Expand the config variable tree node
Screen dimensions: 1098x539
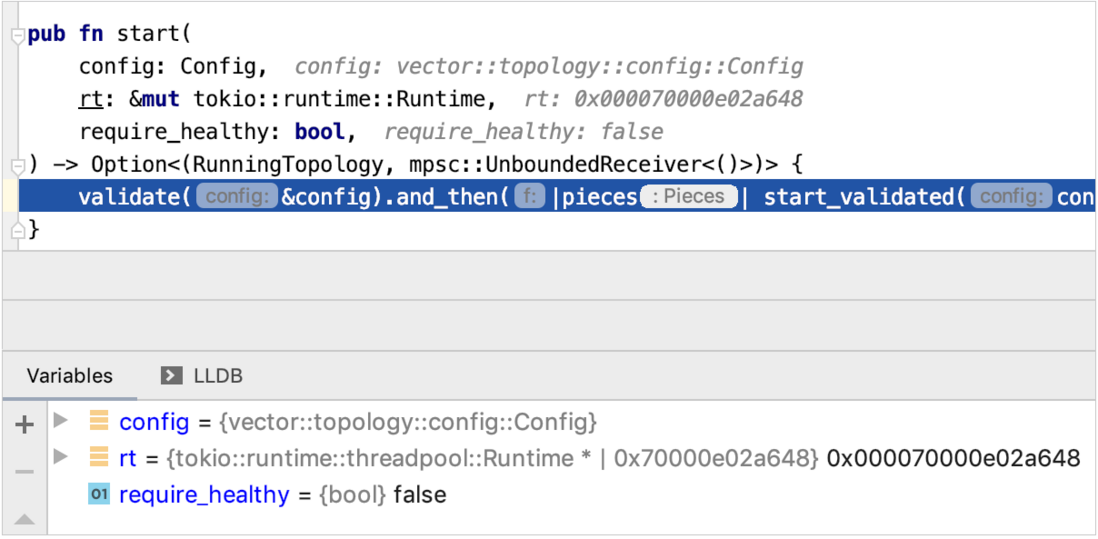[x=61, y=421]
